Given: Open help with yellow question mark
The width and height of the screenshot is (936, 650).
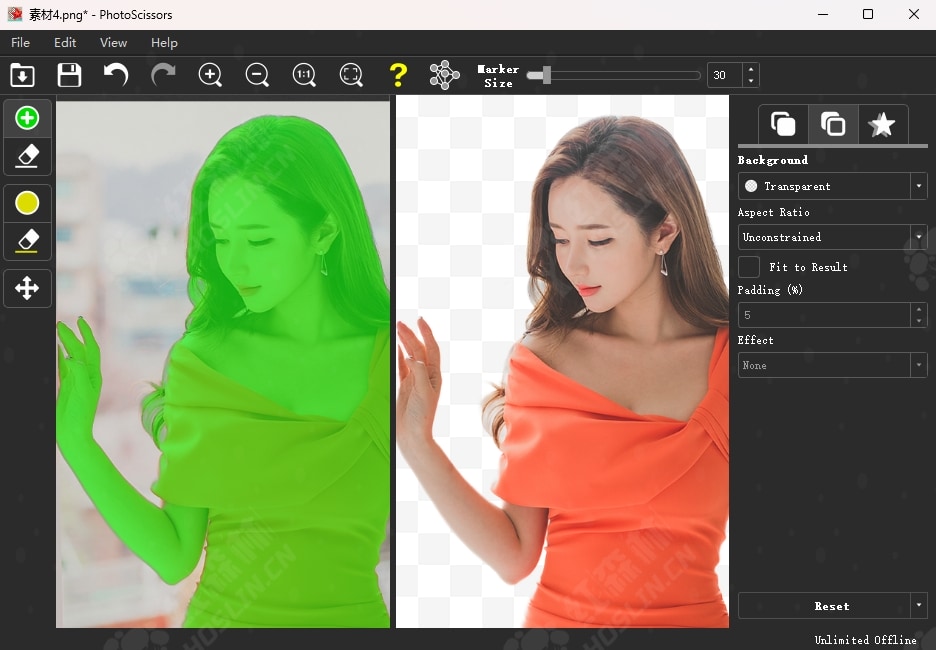Looking at the screenshot, I should pos(398,75).
